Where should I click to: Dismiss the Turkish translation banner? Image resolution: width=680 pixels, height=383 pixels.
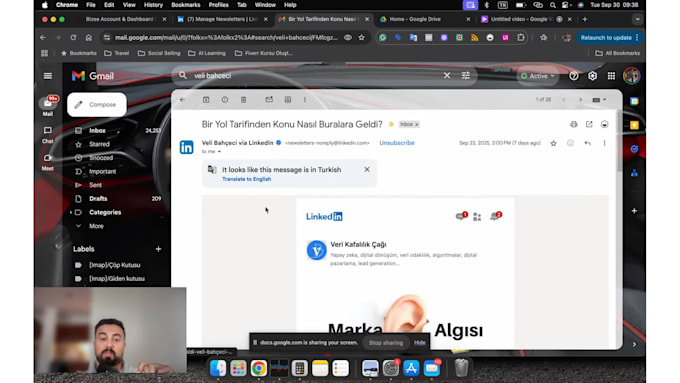[x=367, y=170]
